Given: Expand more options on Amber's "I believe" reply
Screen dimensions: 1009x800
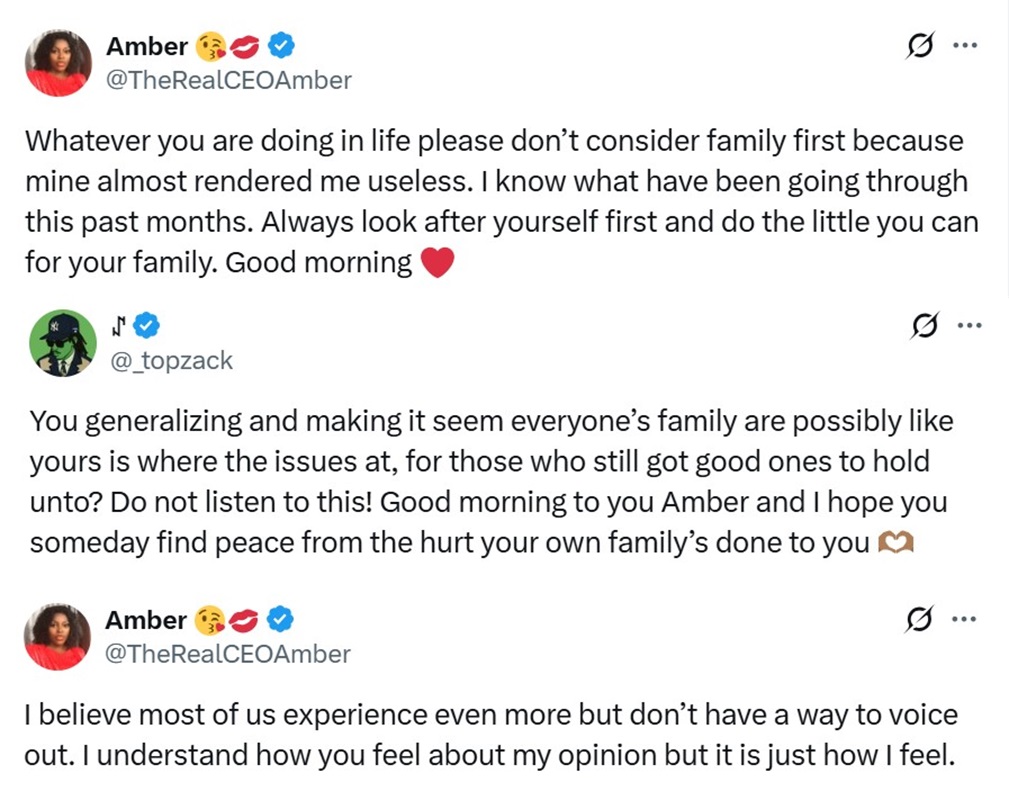Looking at the screenshot, I should click(x=964, y=620).
